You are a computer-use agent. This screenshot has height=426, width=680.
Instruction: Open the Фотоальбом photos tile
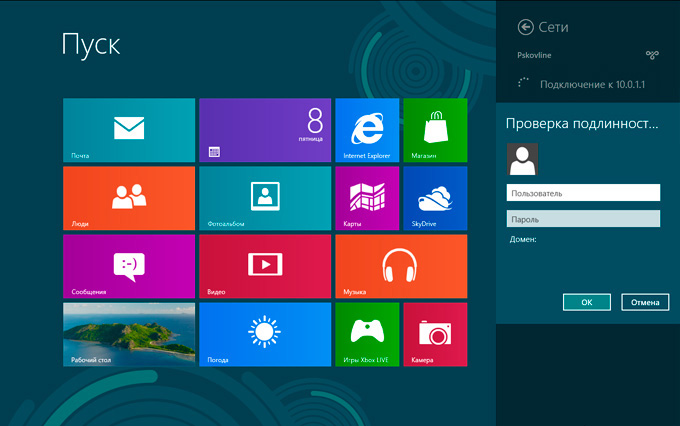point(264,198)
